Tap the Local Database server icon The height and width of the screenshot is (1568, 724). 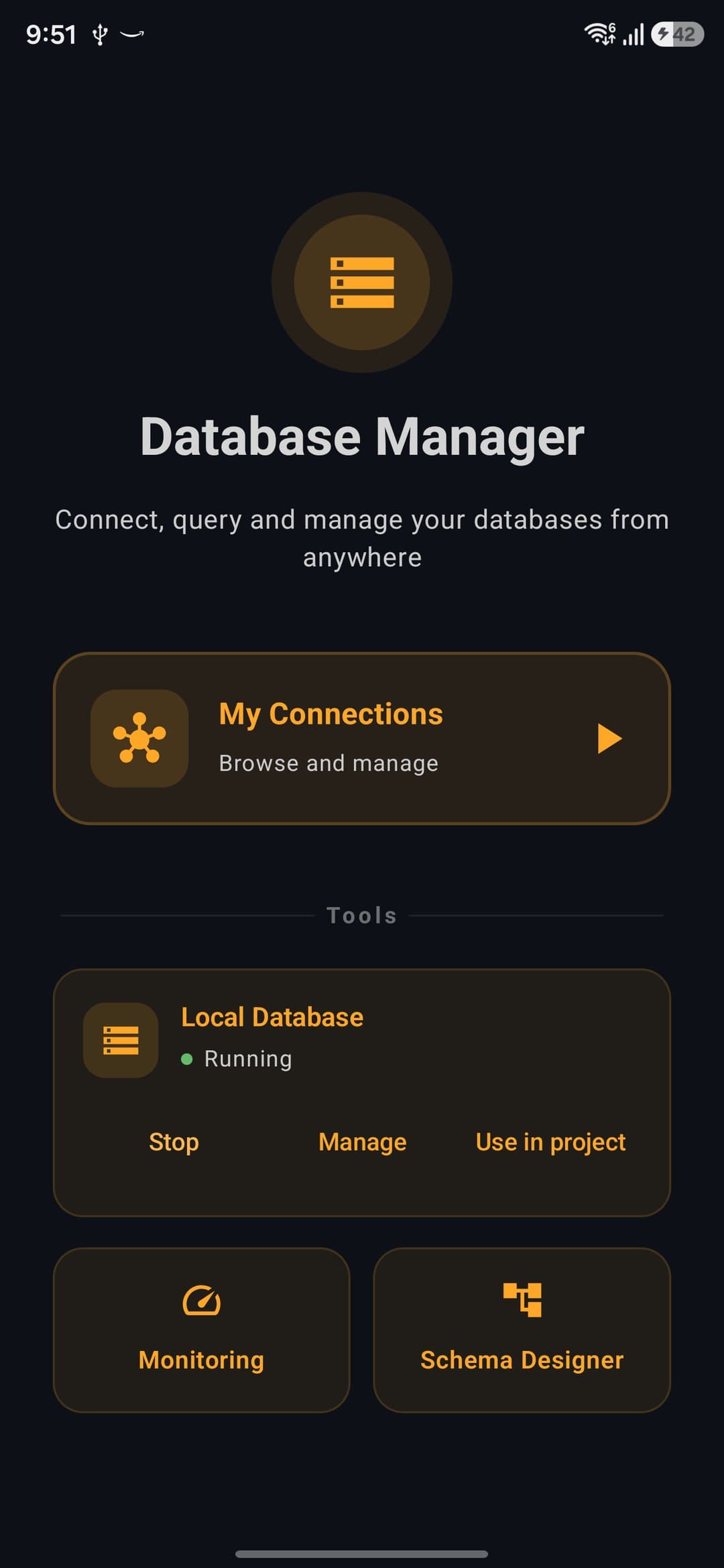point(121,1040)
